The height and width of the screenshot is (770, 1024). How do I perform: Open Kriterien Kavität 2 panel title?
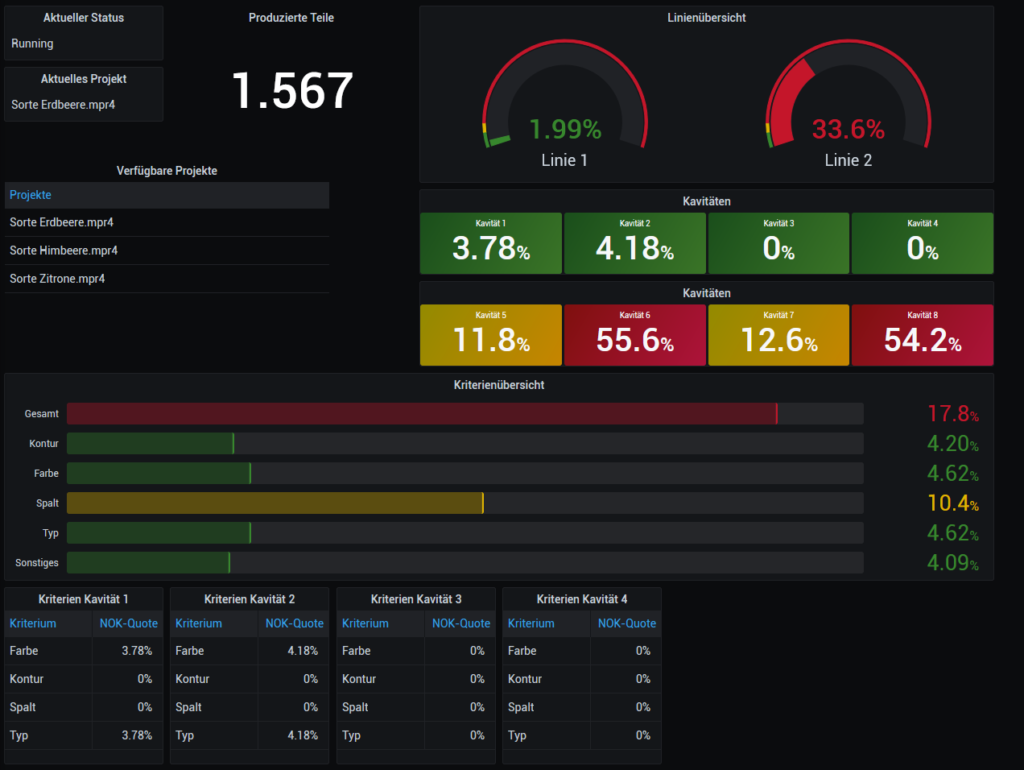click(249, 600)
